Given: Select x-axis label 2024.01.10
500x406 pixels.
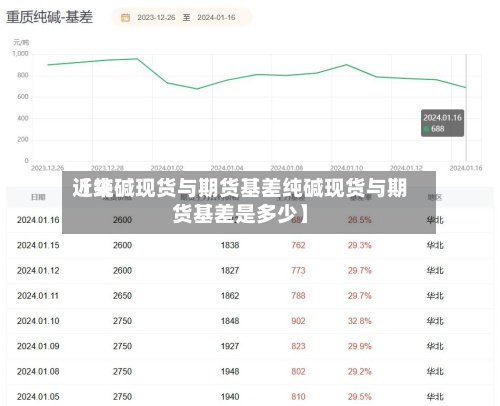Looking at the screenshot, I should (x=346, y=168).
